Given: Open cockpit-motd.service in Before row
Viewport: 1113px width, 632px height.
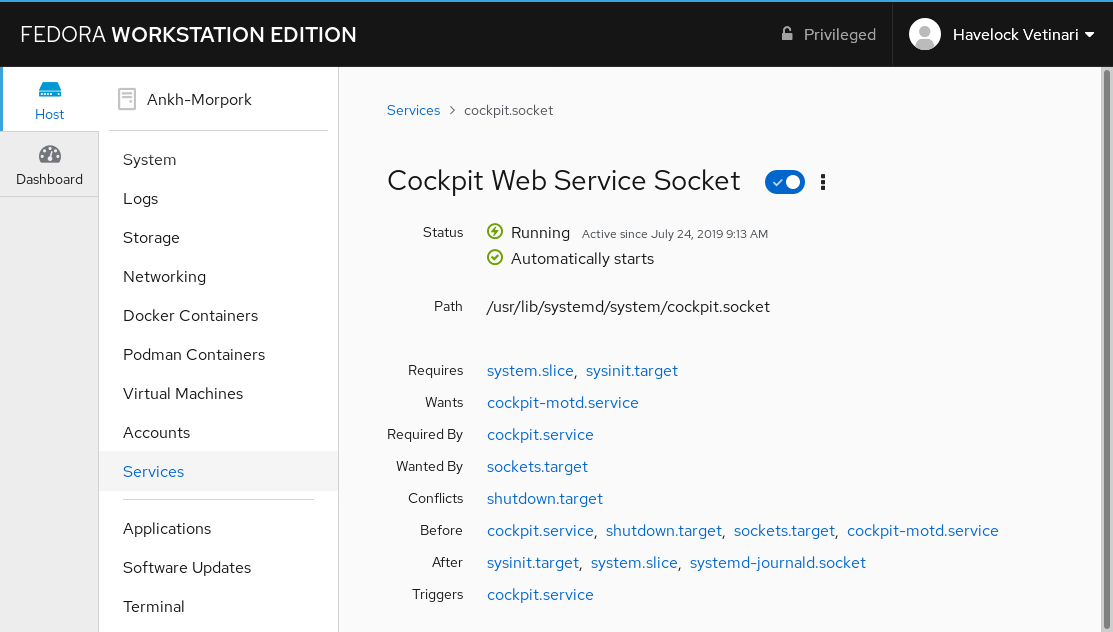Looking at the screenshot, I should [x=923, y=530].
